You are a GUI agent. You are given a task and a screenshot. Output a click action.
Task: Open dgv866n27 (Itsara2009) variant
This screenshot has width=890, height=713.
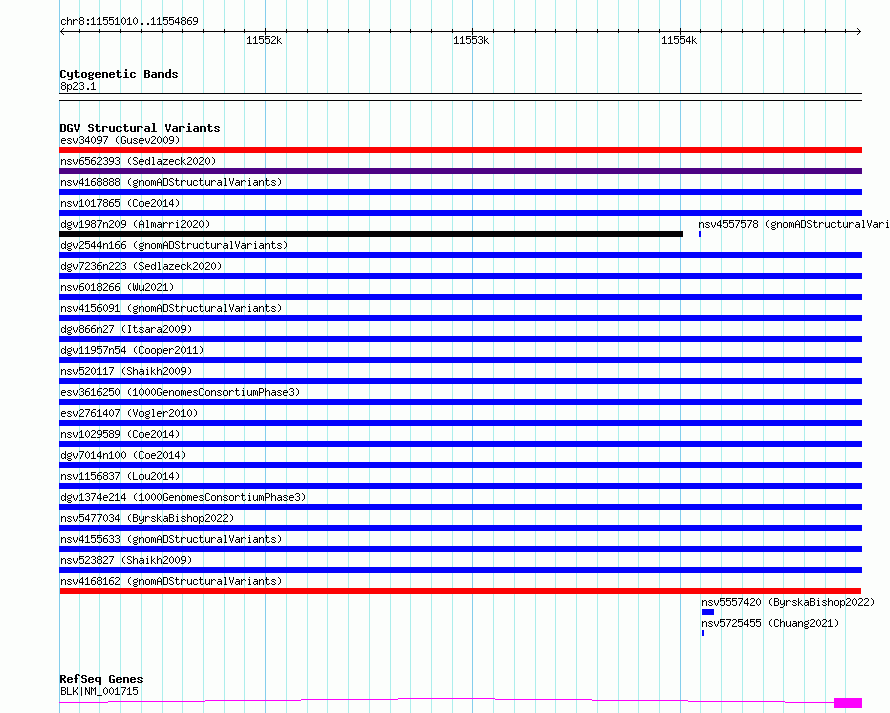click(x=126, y=329)
